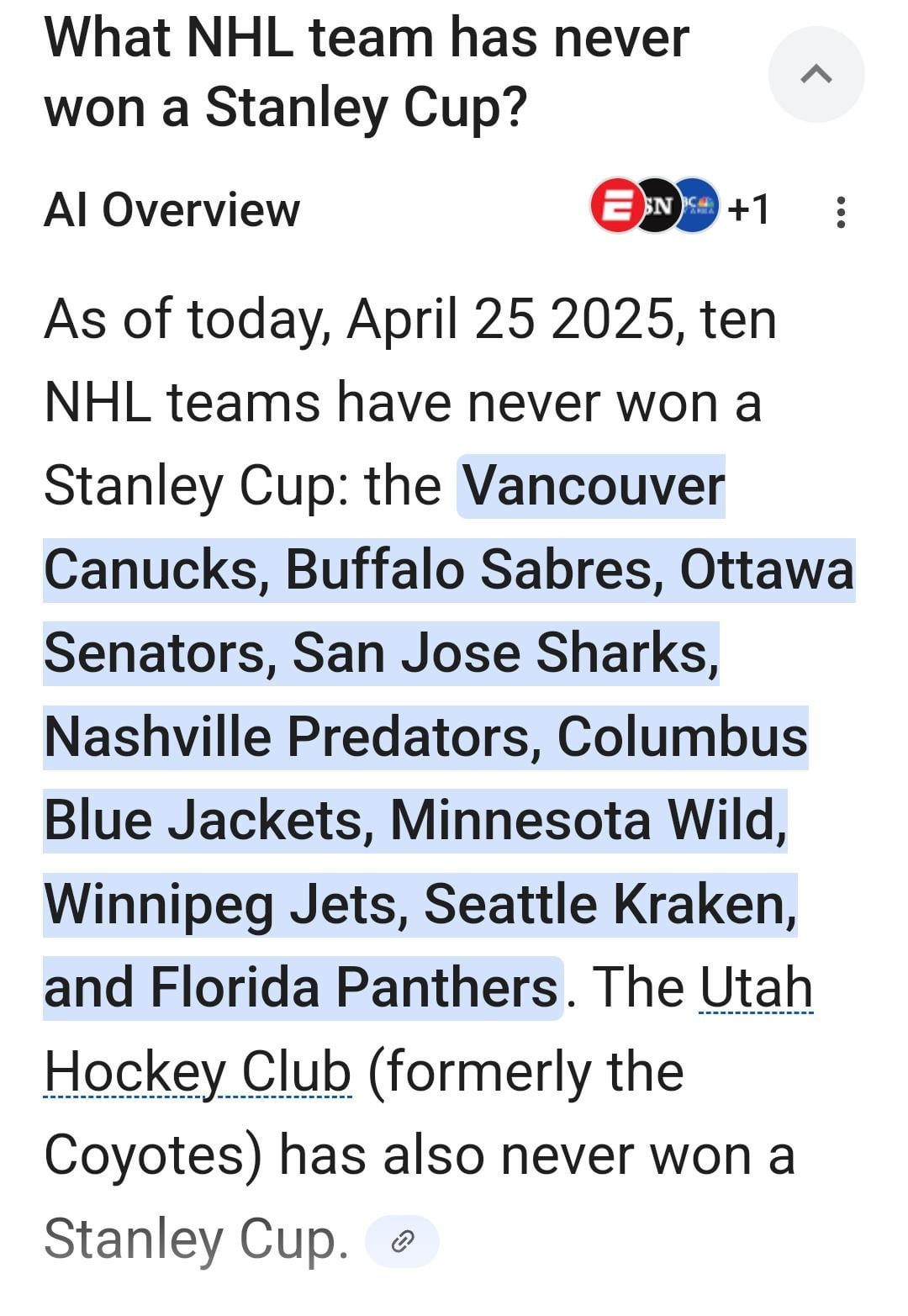The image size is (908, 1316).
Task: Open the Sporting News source icon
Action: pos(657,206)
